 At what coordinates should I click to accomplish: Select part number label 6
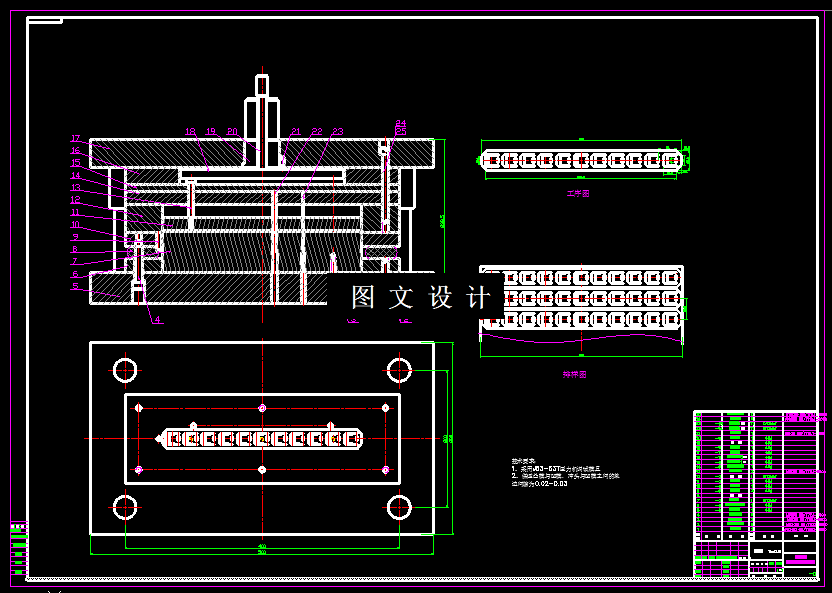pyautogui.click(x=75, y=274)
